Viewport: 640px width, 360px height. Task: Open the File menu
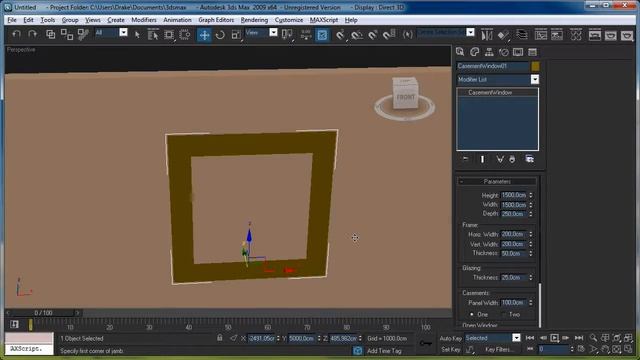[x=12, y=20]
